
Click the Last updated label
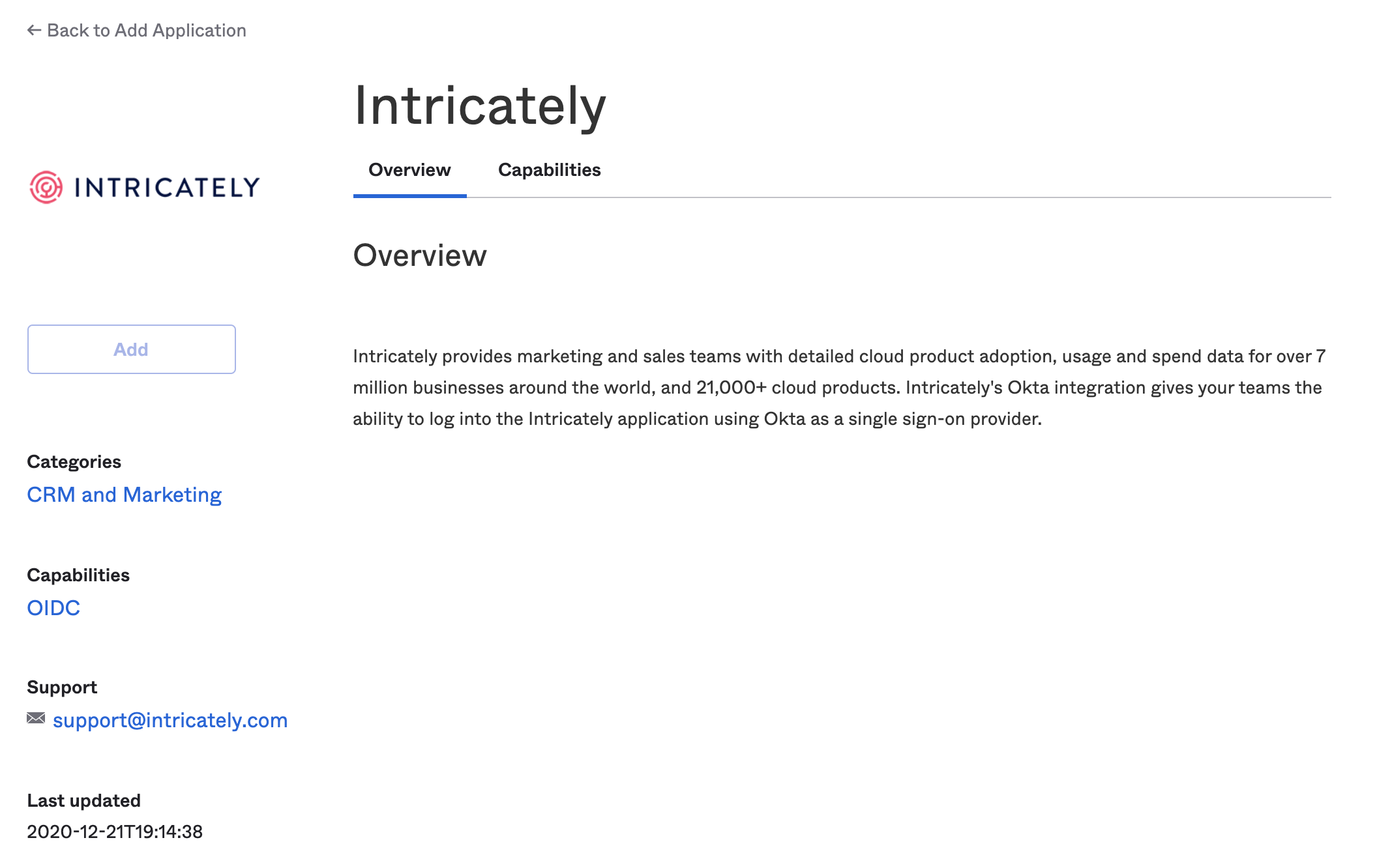[x=83, y=800]
